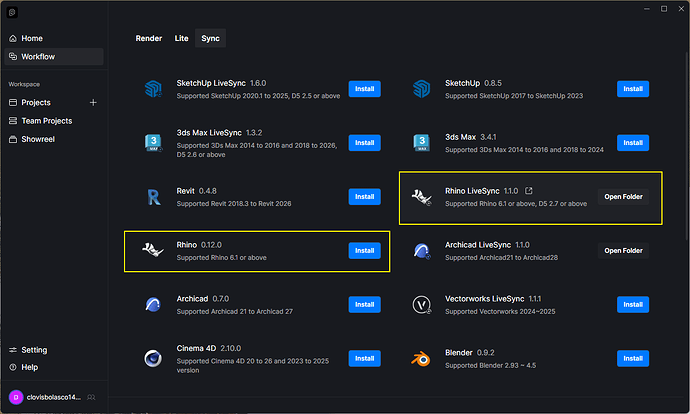Install SketchUp LiveSync 1.6.0
This screenshot has height=414, width=690.
pyautogui.click(x=364, y=89)
